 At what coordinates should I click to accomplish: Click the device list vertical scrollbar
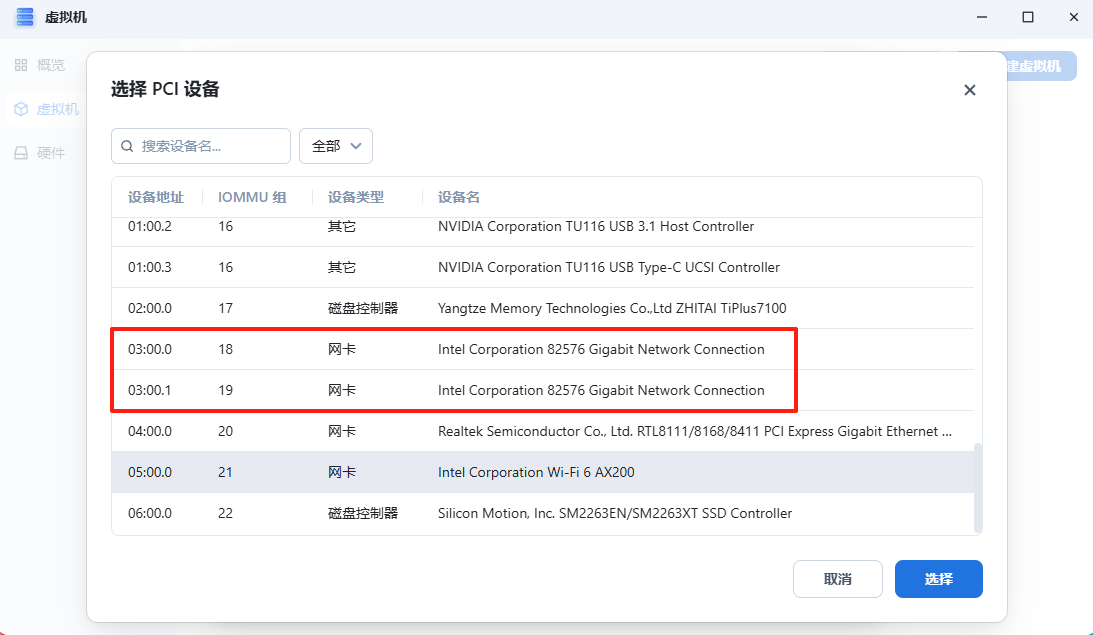pos(978,488)
